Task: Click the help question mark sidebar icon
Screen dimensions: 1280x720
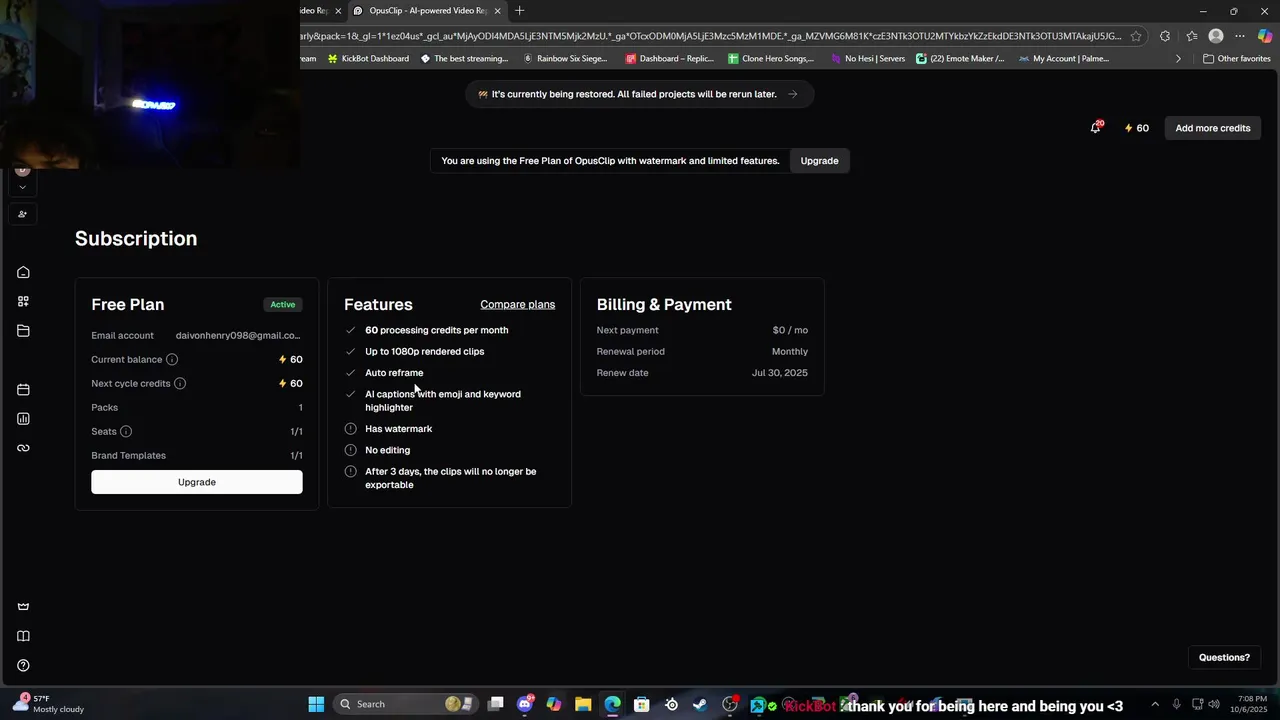Action: [x=23, y=665]
